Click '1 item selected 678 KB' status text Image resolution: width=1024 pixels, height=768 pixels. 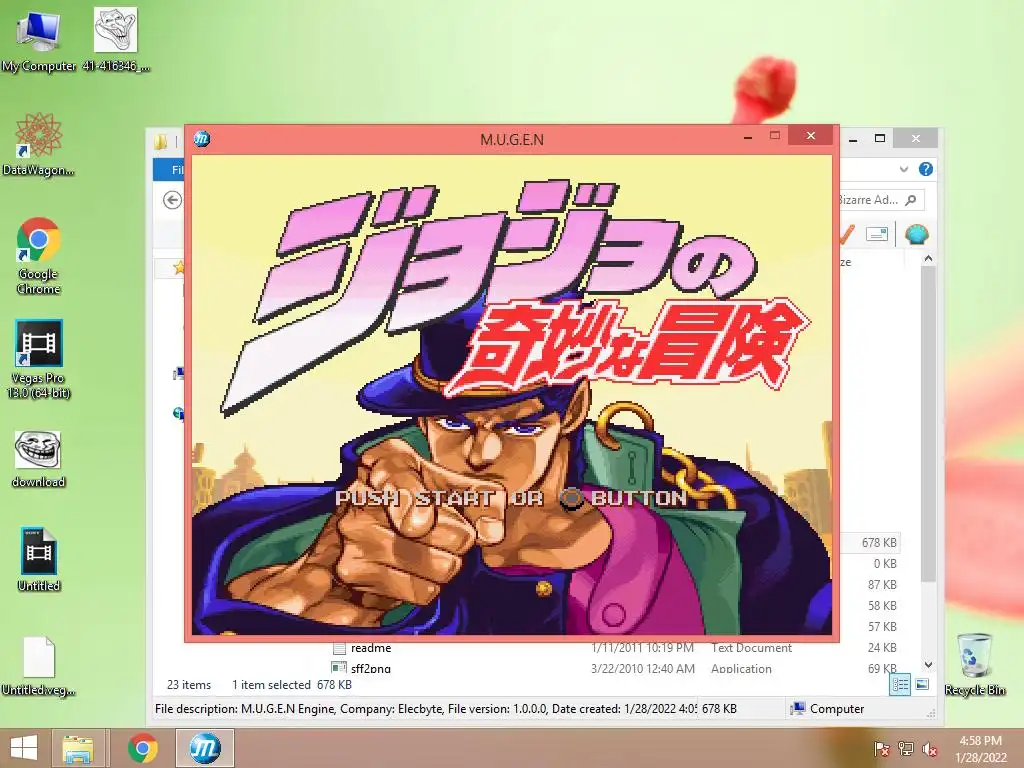tap(292, 684)
